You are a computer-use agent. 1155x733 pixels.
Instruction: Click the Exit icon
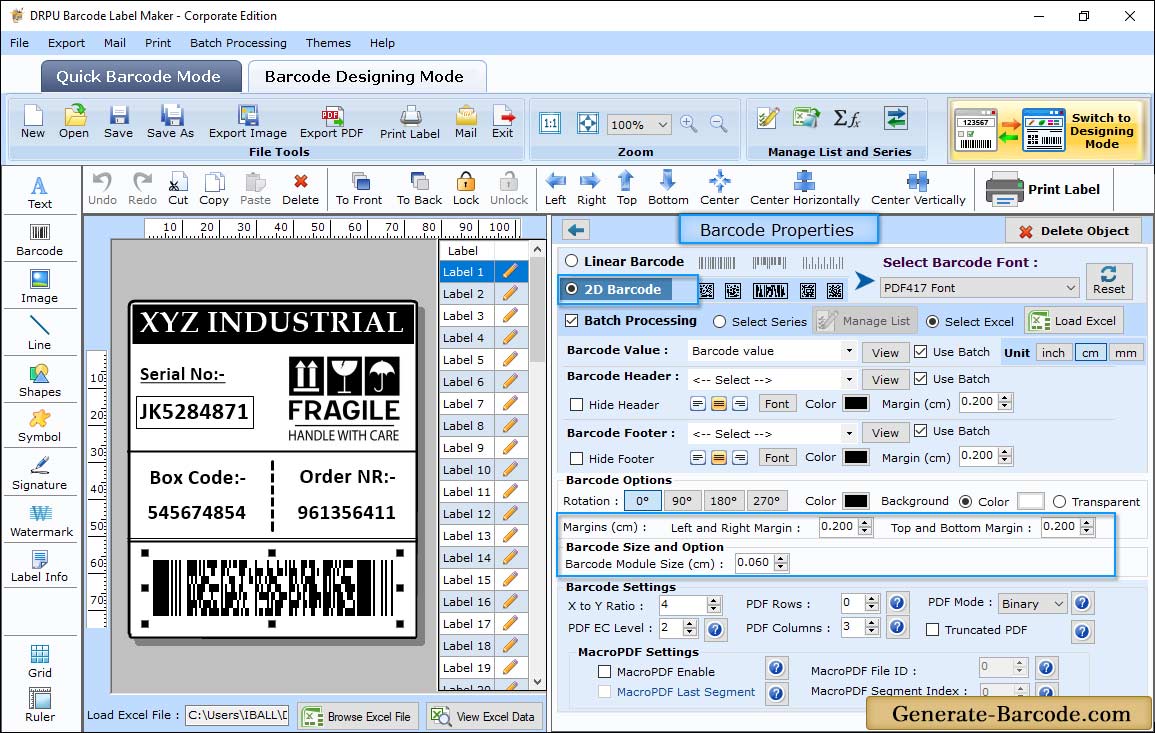pyautogui.click(x=502, y=122)
